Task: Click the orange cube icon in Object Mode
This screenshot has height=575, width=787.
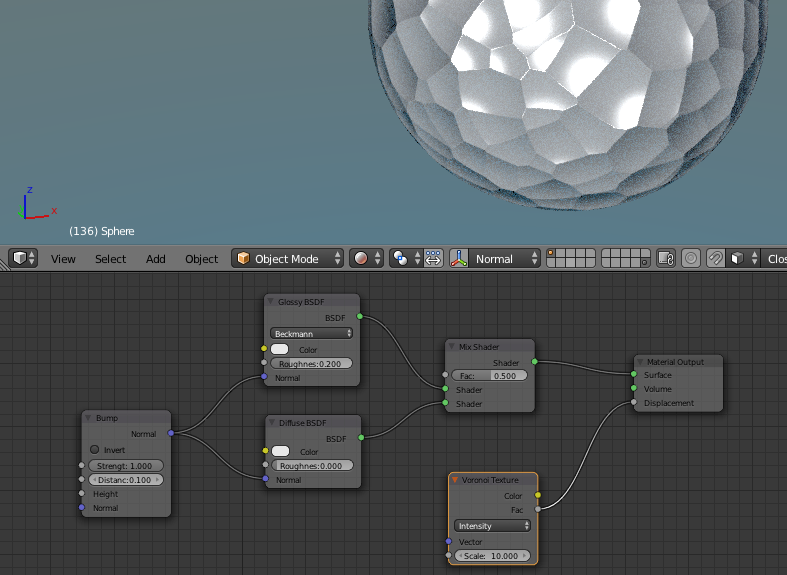Action: (243, 258)
